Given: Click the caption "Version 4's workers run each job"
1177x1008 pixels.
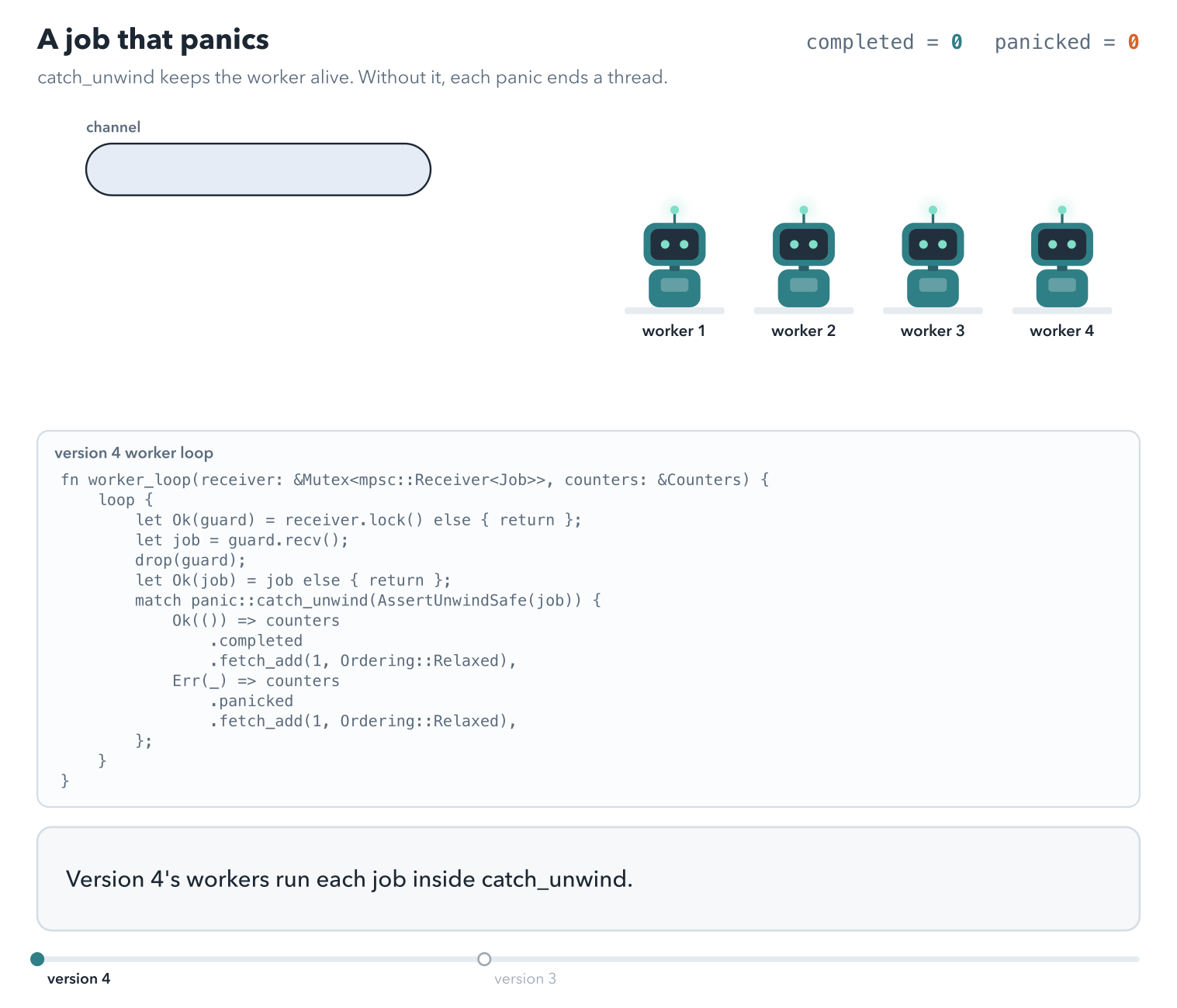Looking at the screenshot, I should 349,879.
